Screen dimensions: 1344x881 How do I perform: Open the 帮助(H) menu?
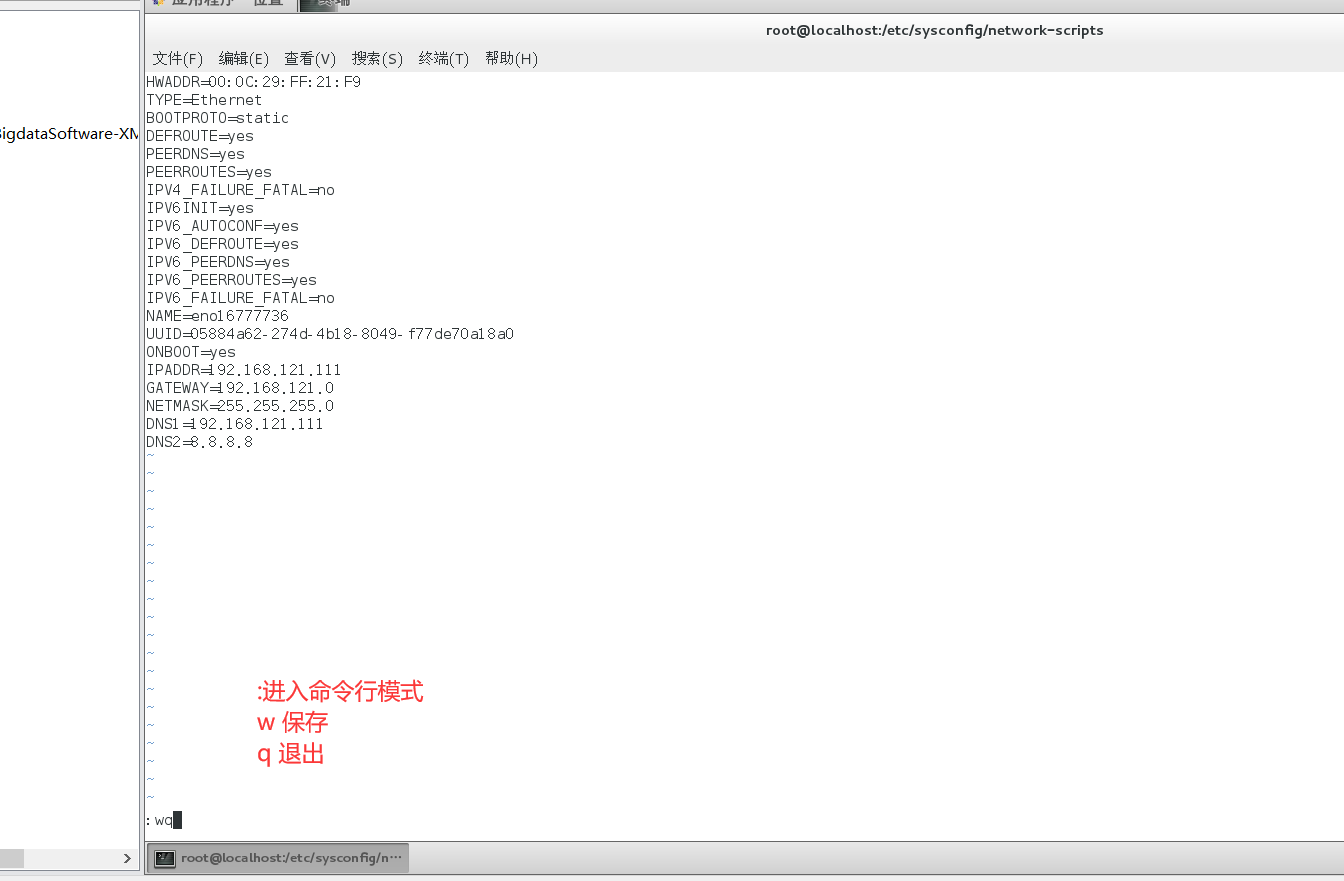pos(511,59)
